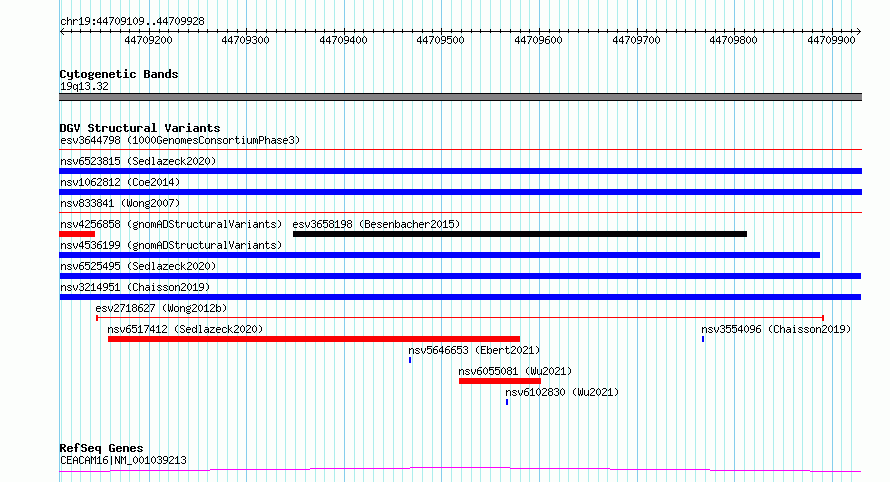Click the nsv6055081 (Wu2021) label
The width and height of the screenshot is (890, 482).
point(515,371)
